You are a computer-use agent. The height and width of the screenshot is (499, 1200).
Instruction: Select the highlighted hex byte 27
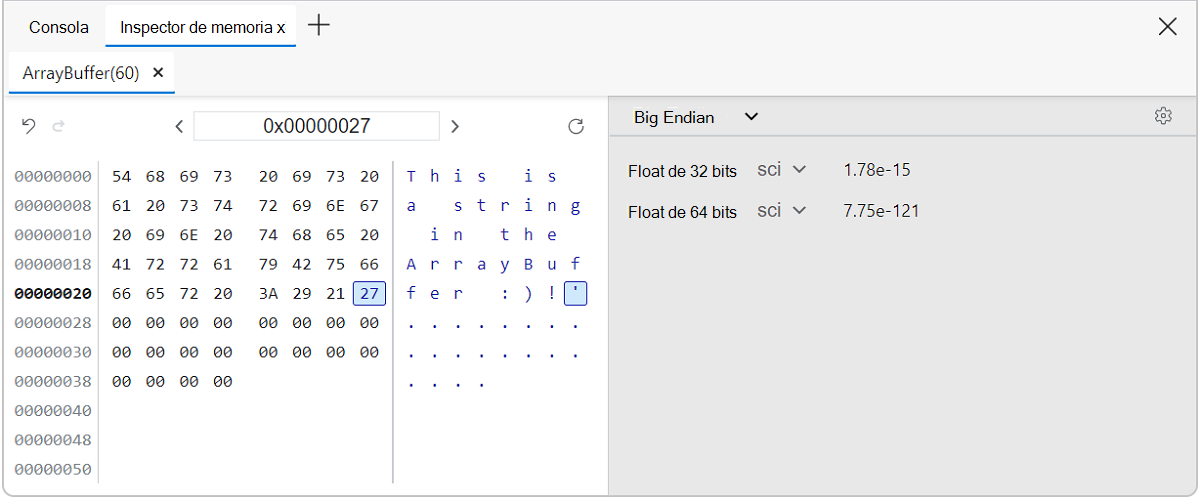369,294
